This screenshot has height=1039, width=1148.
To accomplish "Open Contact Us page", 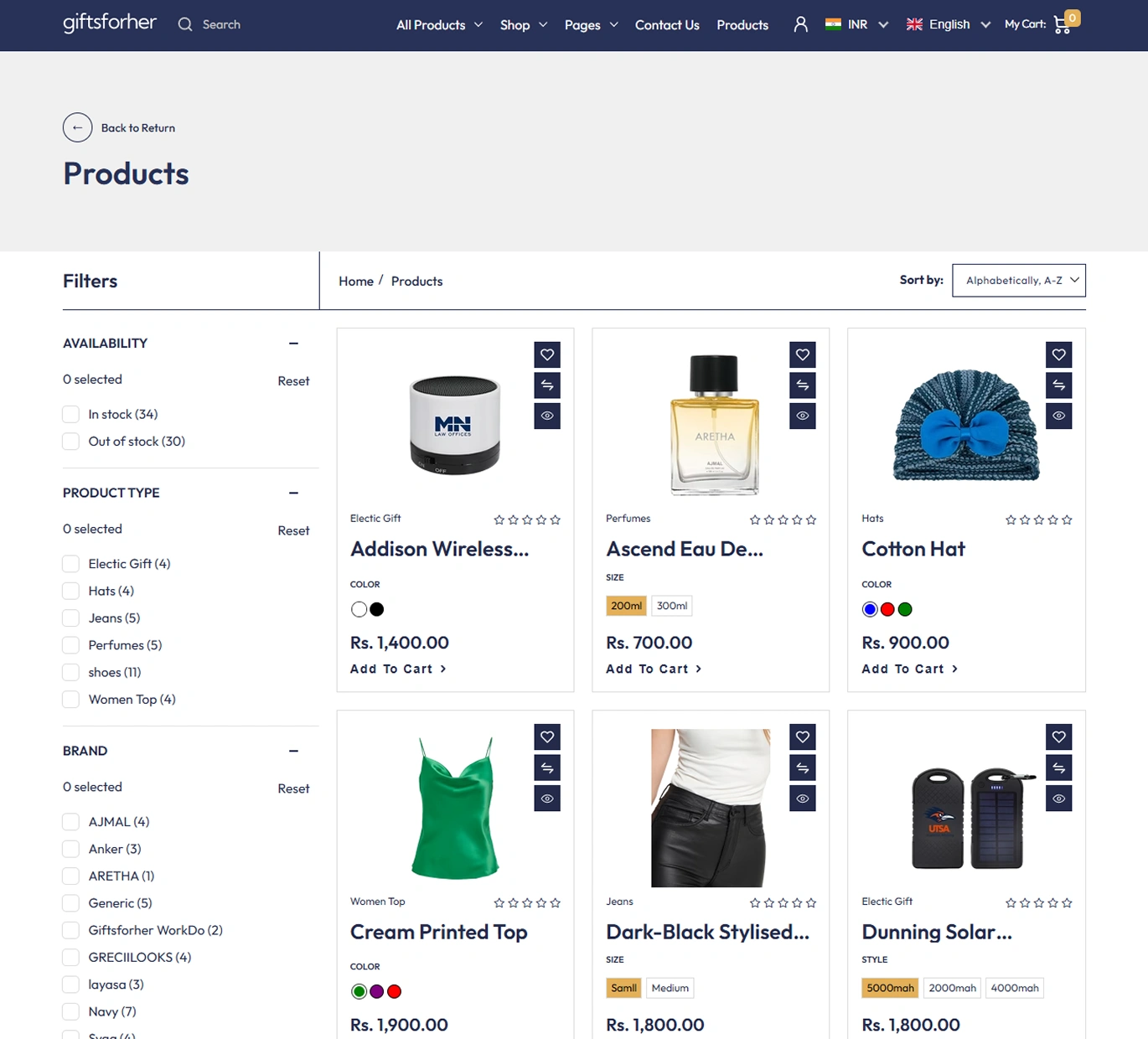I will coord(667,25).
